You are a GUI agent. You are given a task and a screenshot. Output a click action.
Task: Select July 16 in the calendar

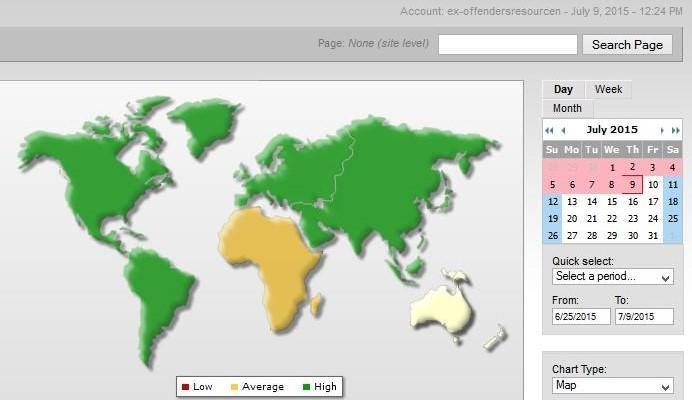(x=633, y=202)
